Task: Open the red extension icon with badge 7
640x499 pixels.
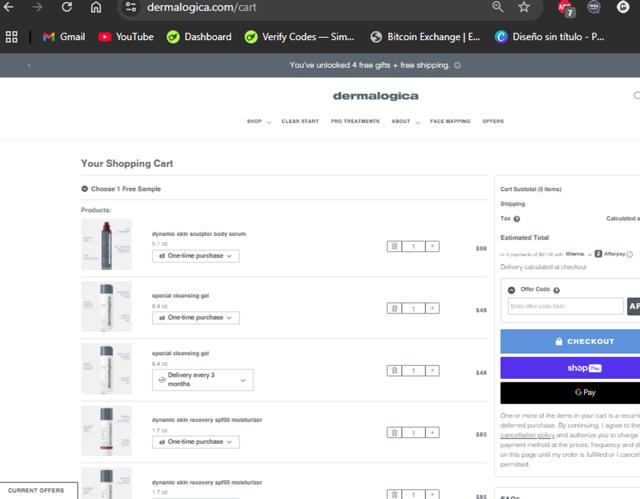Action: click(566, 8)
